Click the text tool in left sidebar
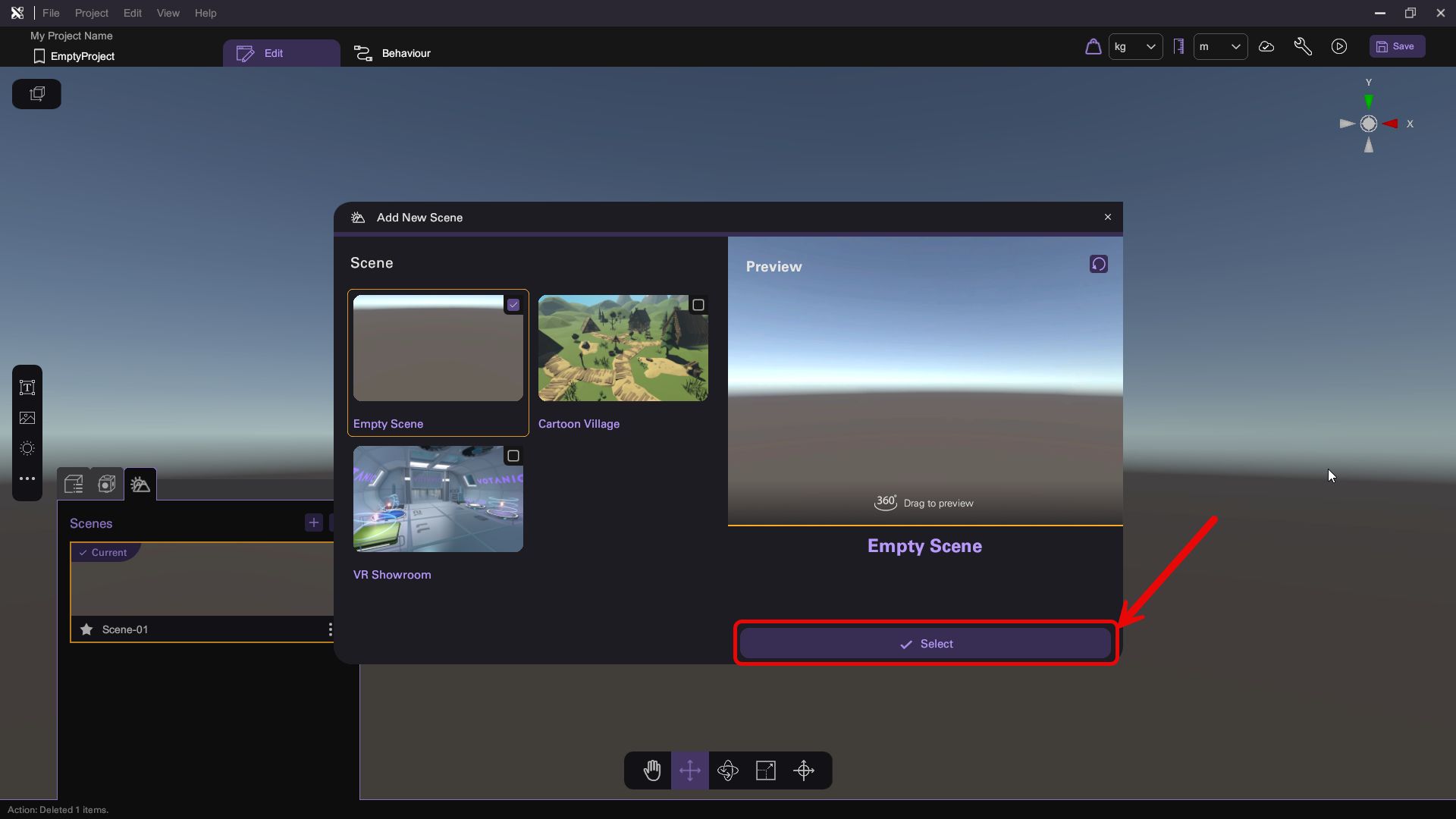 (27, 388)
